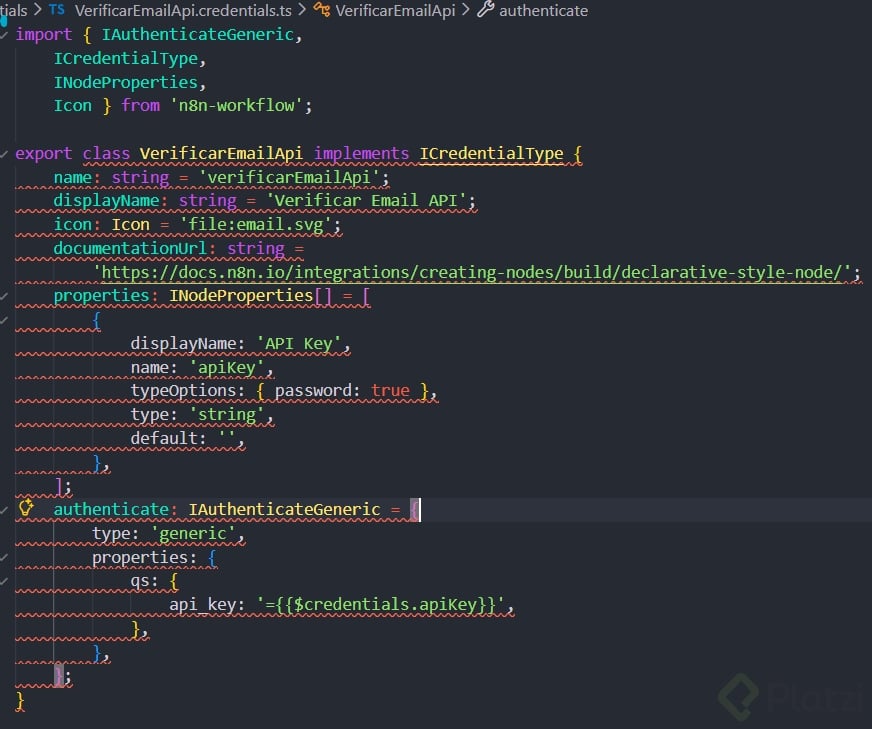Open the docs.n8n.io documentation URL
Viewport: 872px width, 729px height.
pyautogui.click(x=472, y=272)
